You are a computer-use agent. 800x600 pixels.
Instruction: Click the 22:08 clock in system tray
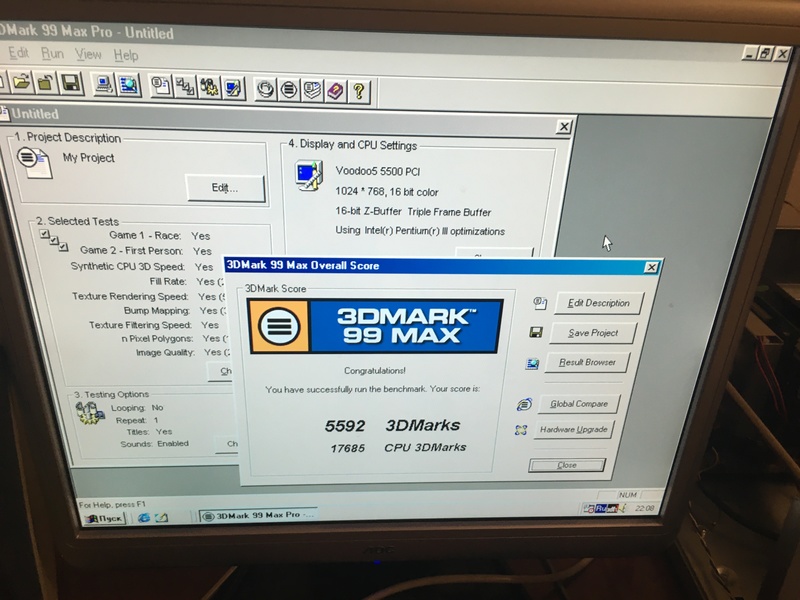(644, 508)
